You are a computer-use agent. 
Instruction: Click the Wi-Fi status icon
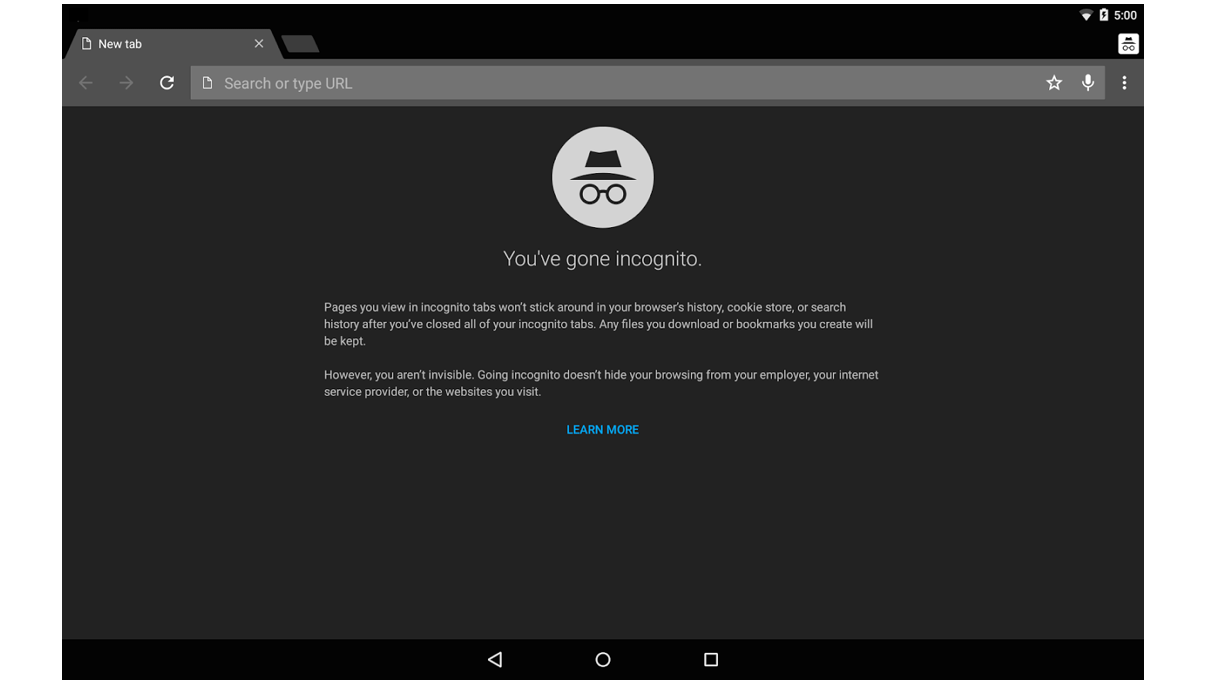[1086, 15]
